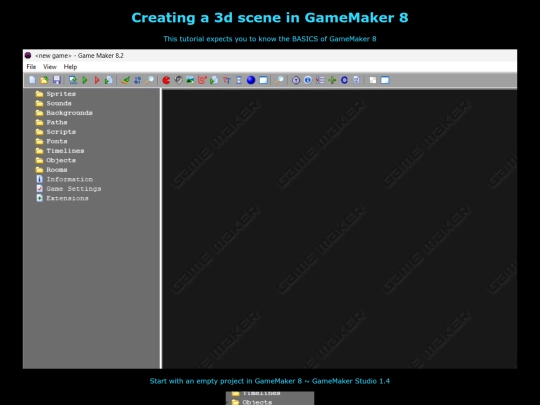Click the circled up-arrow toolbar icon
Viewport: 540px width, 405px height.
click(x=296, y=80)
